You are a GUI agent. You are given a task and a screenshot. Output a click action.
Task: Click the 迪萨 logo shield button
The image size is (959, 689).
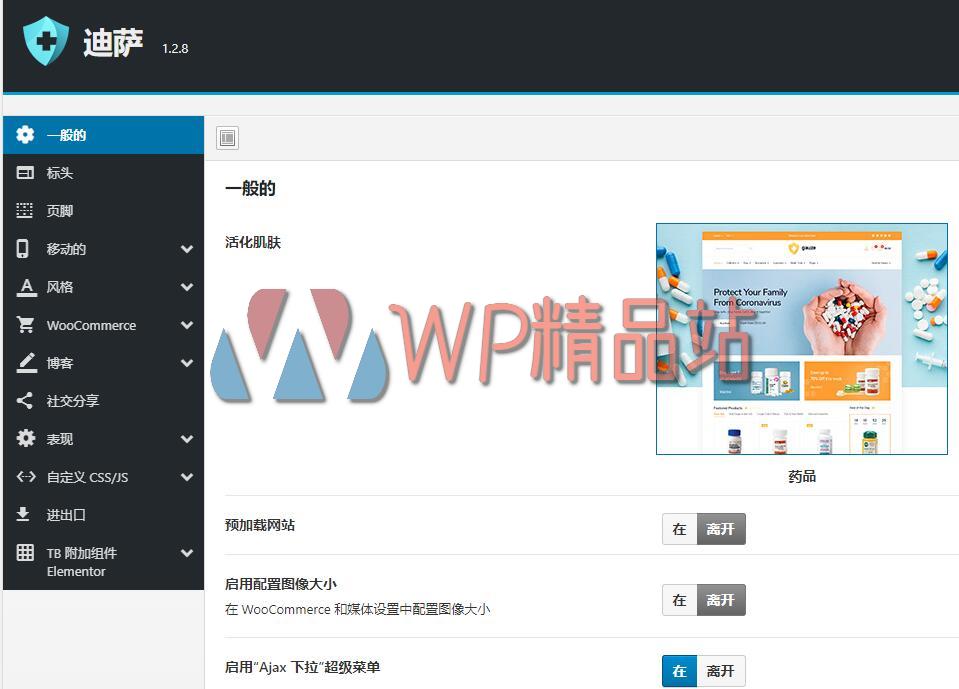point(45,40)
